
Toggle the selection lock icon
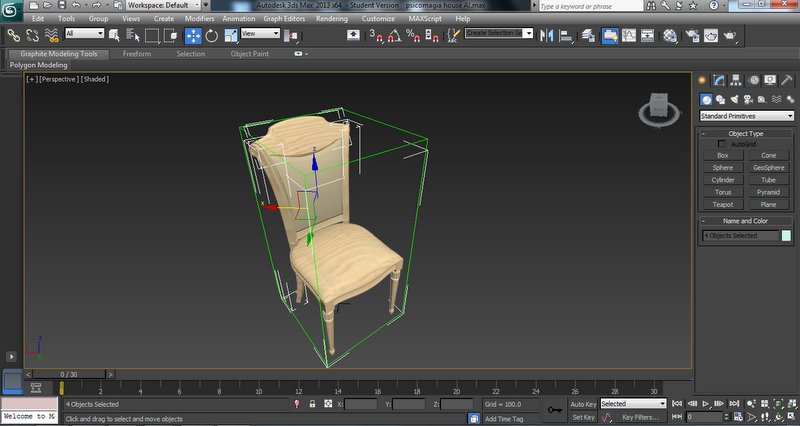pyautogui.click(x=313, y=404)
